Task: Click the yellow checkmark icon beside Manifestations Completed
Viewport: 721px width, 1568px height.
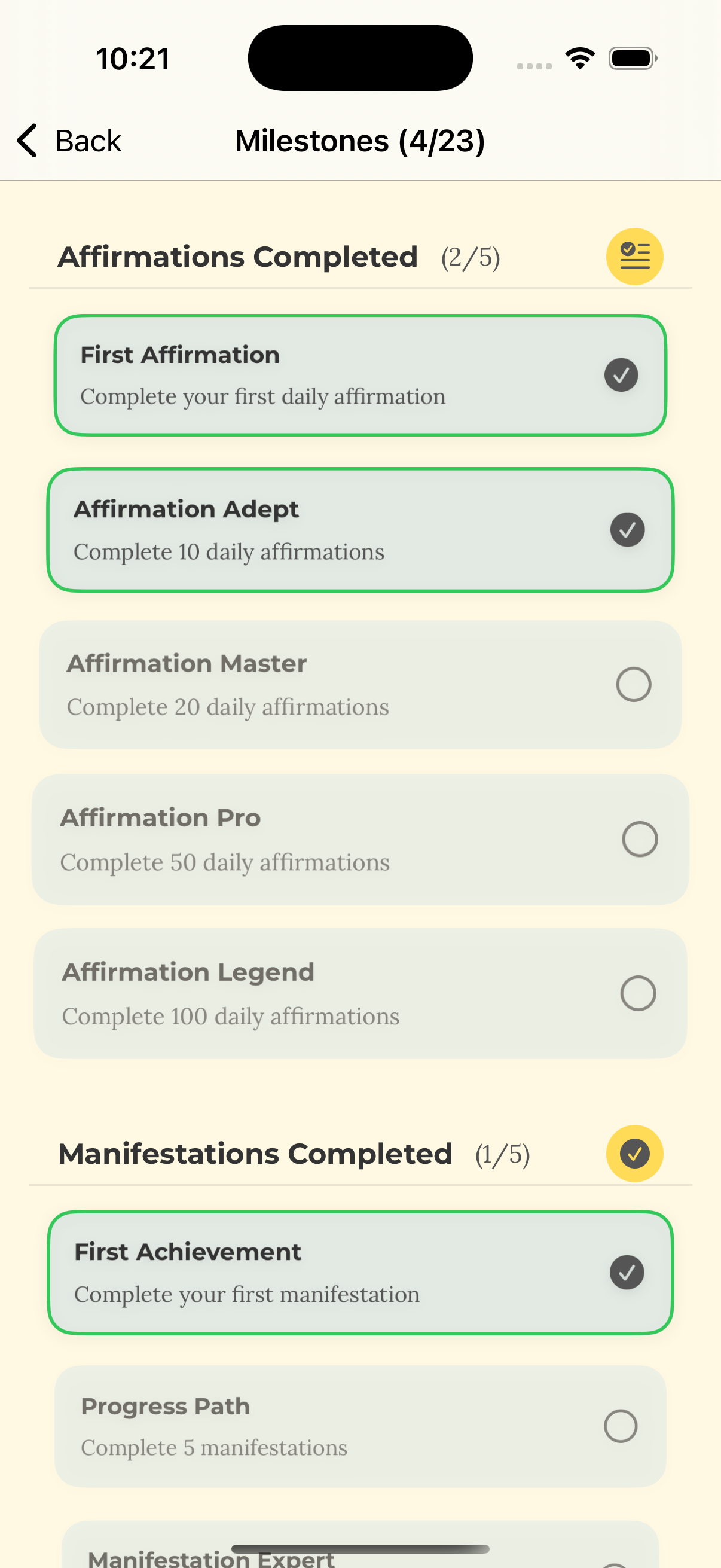Action: click(634, 1154)
